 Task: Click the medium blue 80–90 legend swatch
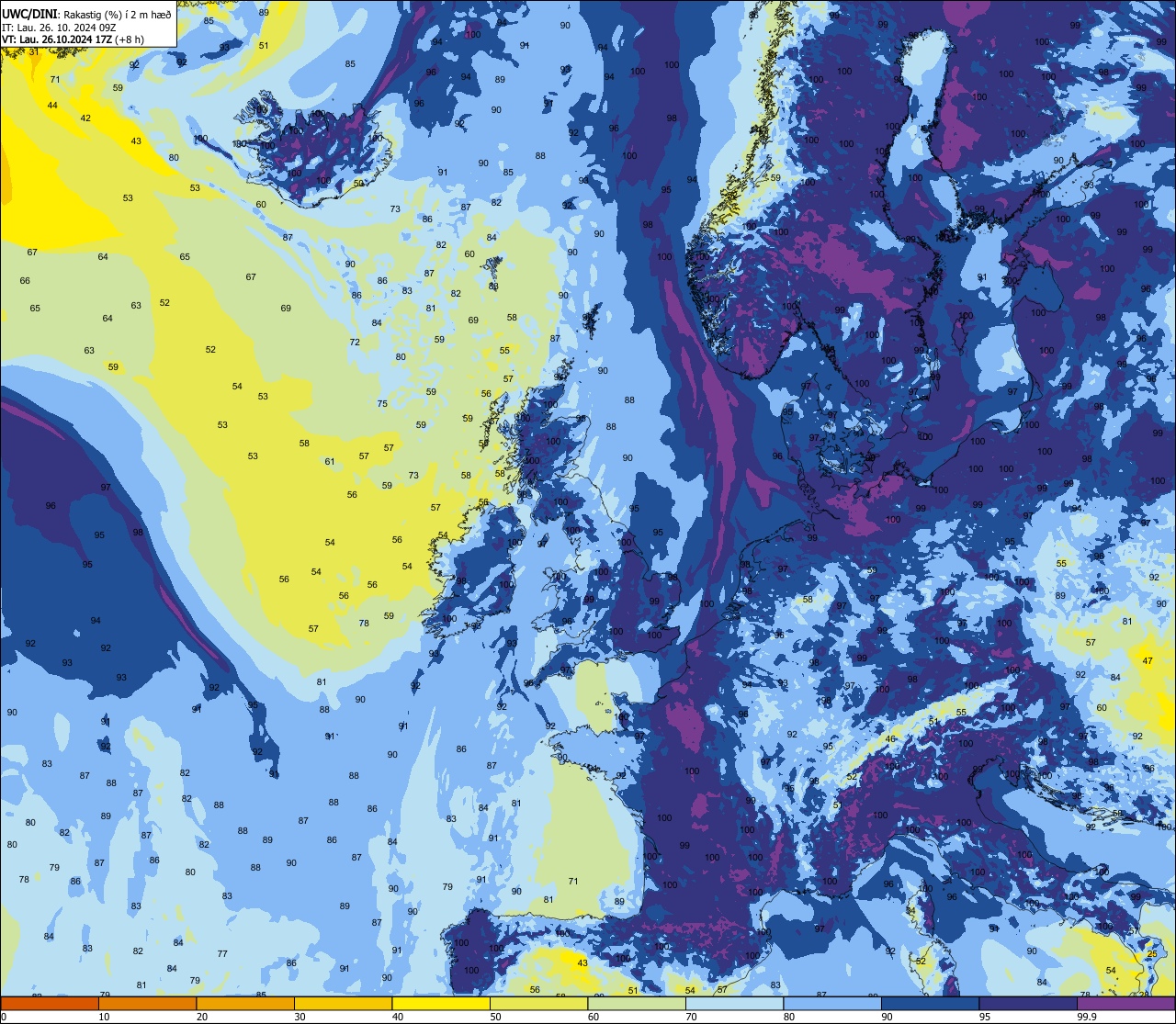tap(831, 1003)
